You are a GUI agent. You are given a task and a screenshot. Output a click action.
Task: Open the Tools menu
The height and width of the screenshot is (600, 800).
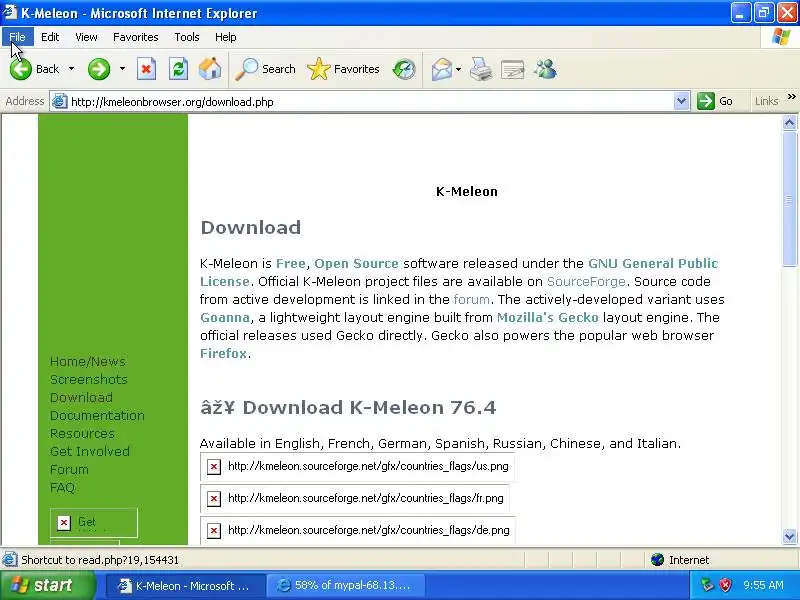point(187,37)
